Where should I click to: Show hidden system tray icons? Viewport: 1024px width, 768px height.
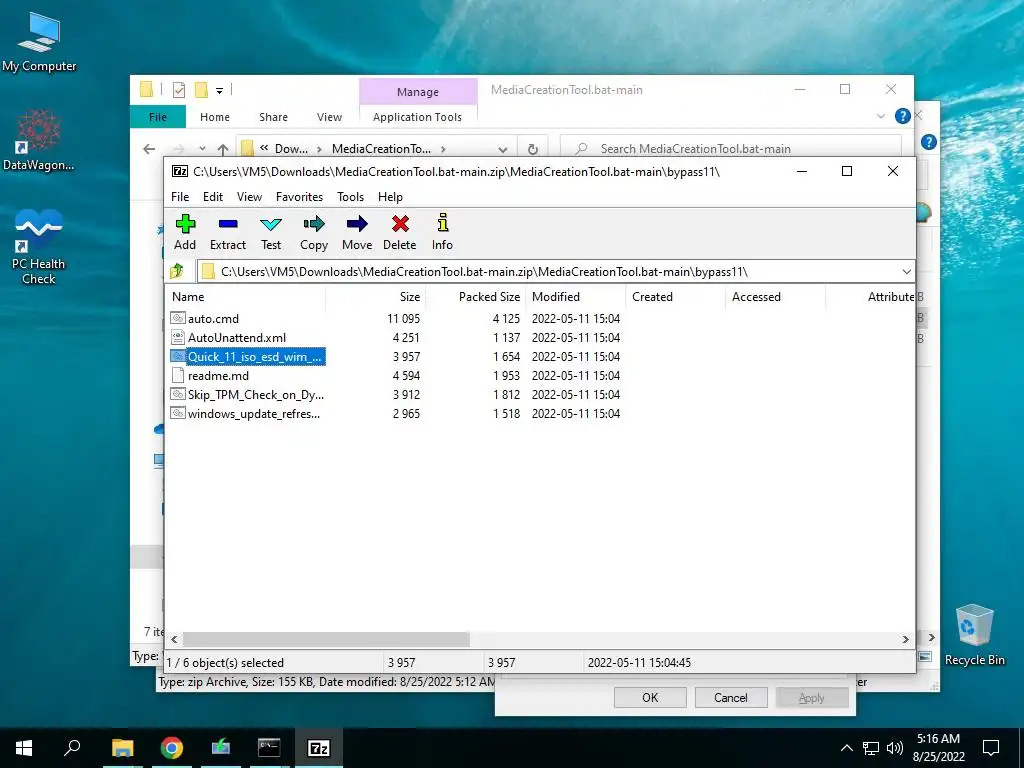(x=846, y=748)
